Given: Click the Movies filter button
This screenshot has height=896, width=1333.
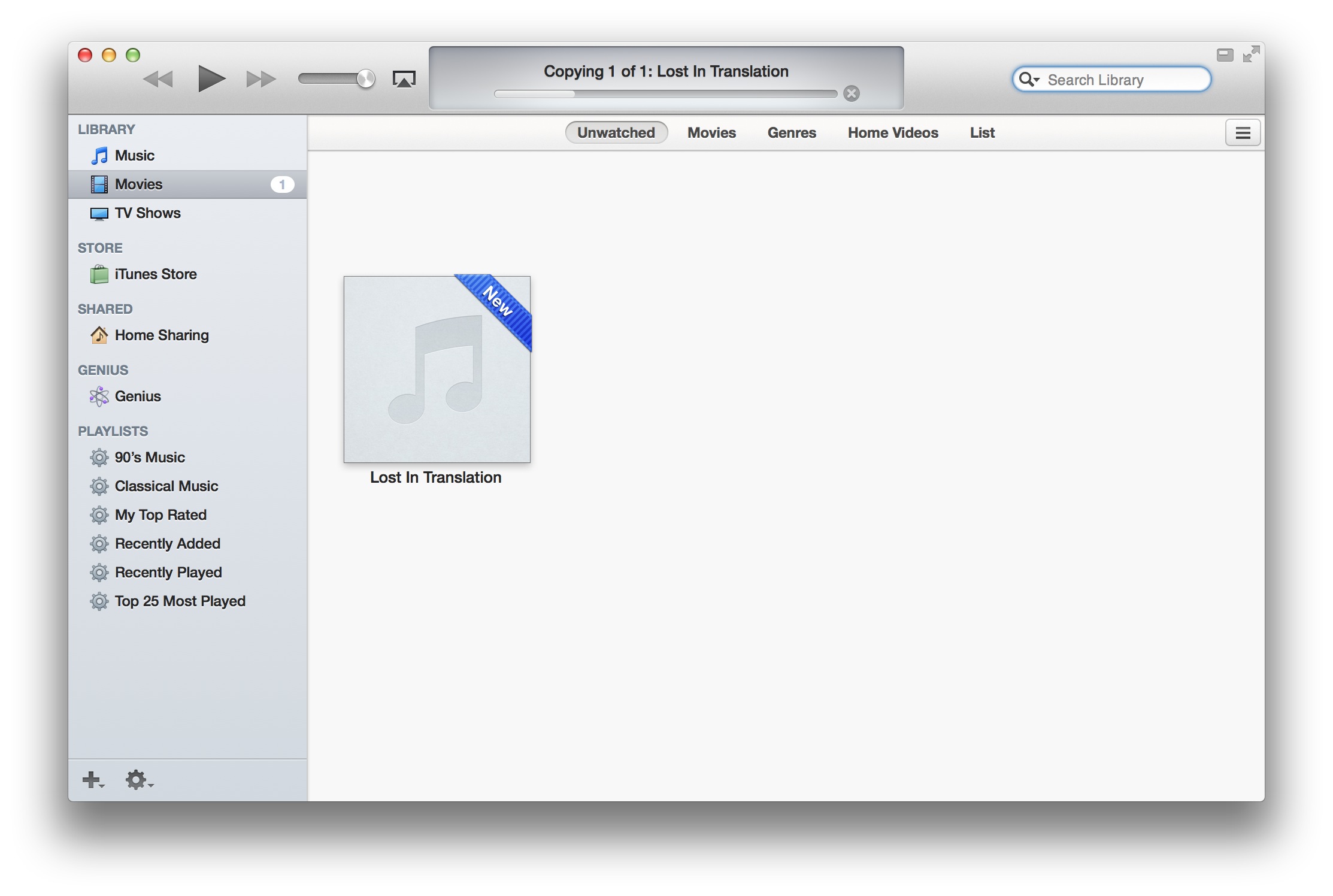Looking at the screenshot, I should point(711,131).
